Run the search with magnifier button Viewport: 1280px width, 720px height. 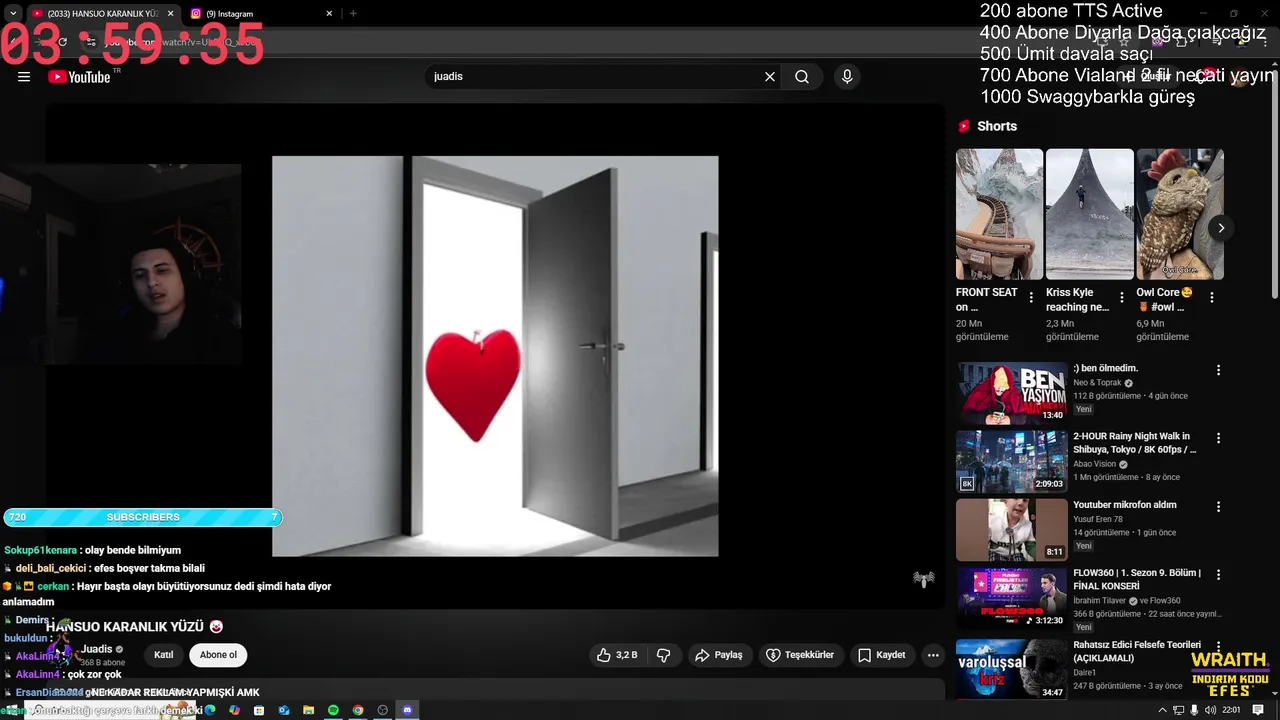click(x=802, y=77)
